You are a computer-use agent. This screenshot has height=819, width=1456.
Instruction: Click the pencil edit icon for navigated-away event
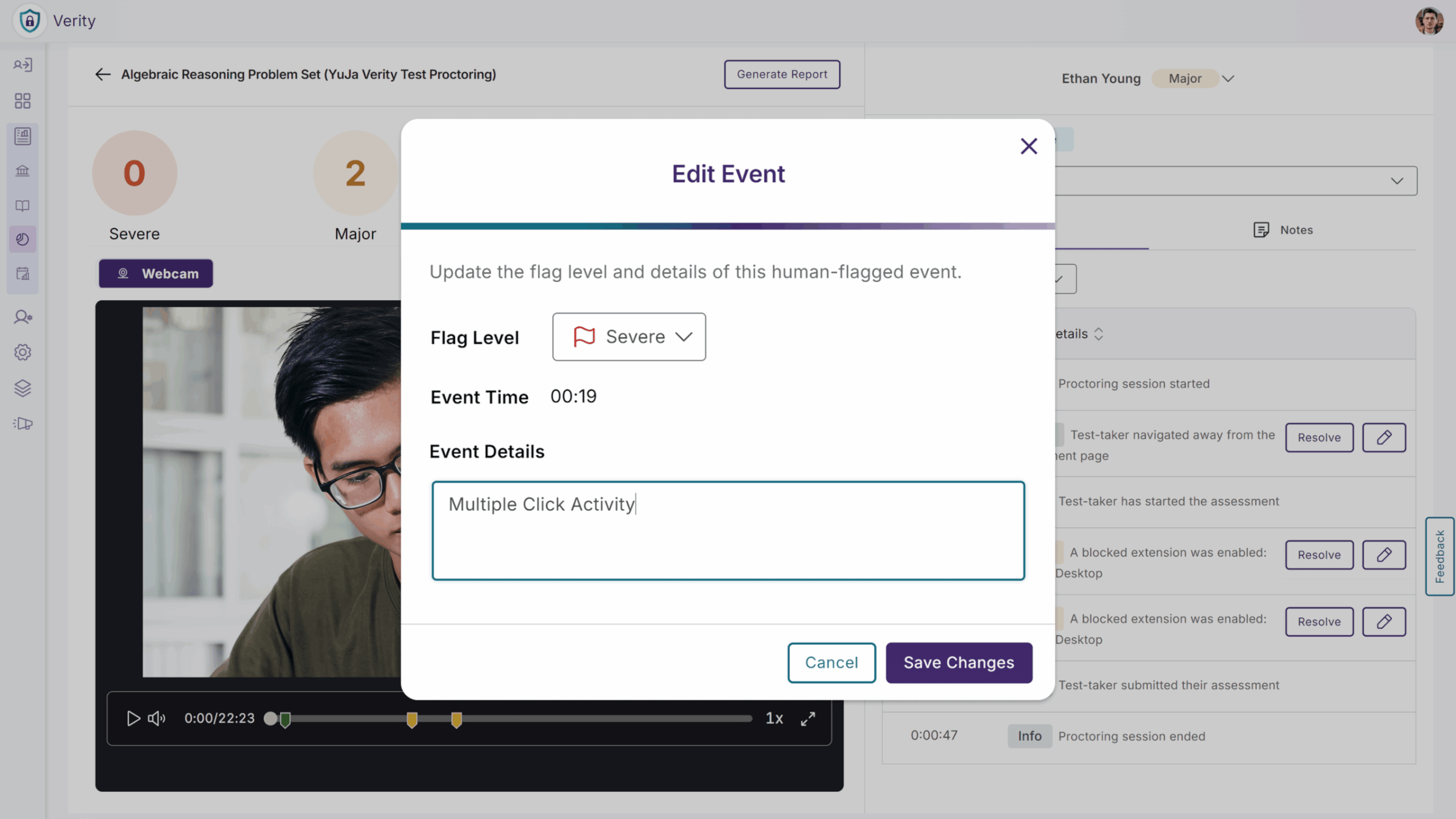tap(1384, 437)
